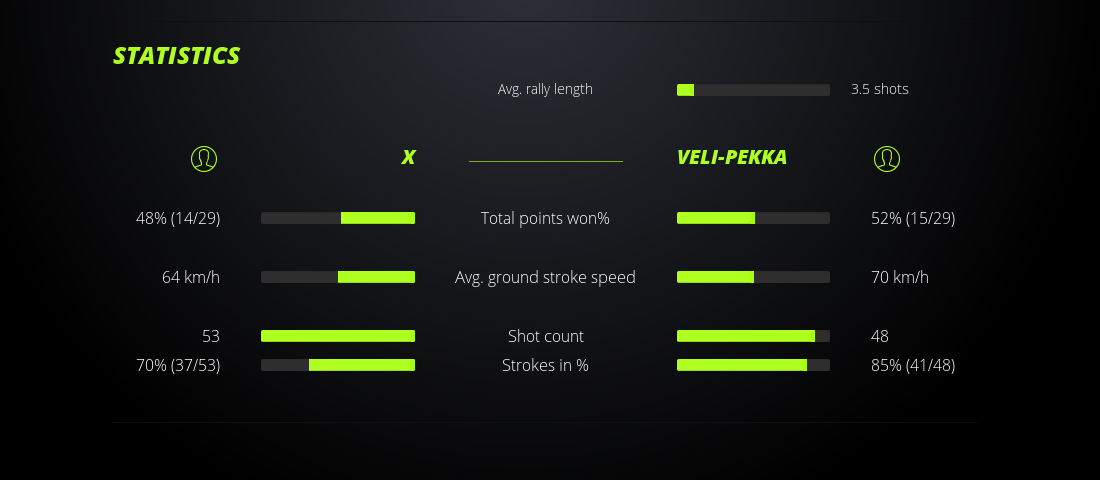Click X's ground stroke speed bar
1100x480 pixels.
click(x=338, y=277)
